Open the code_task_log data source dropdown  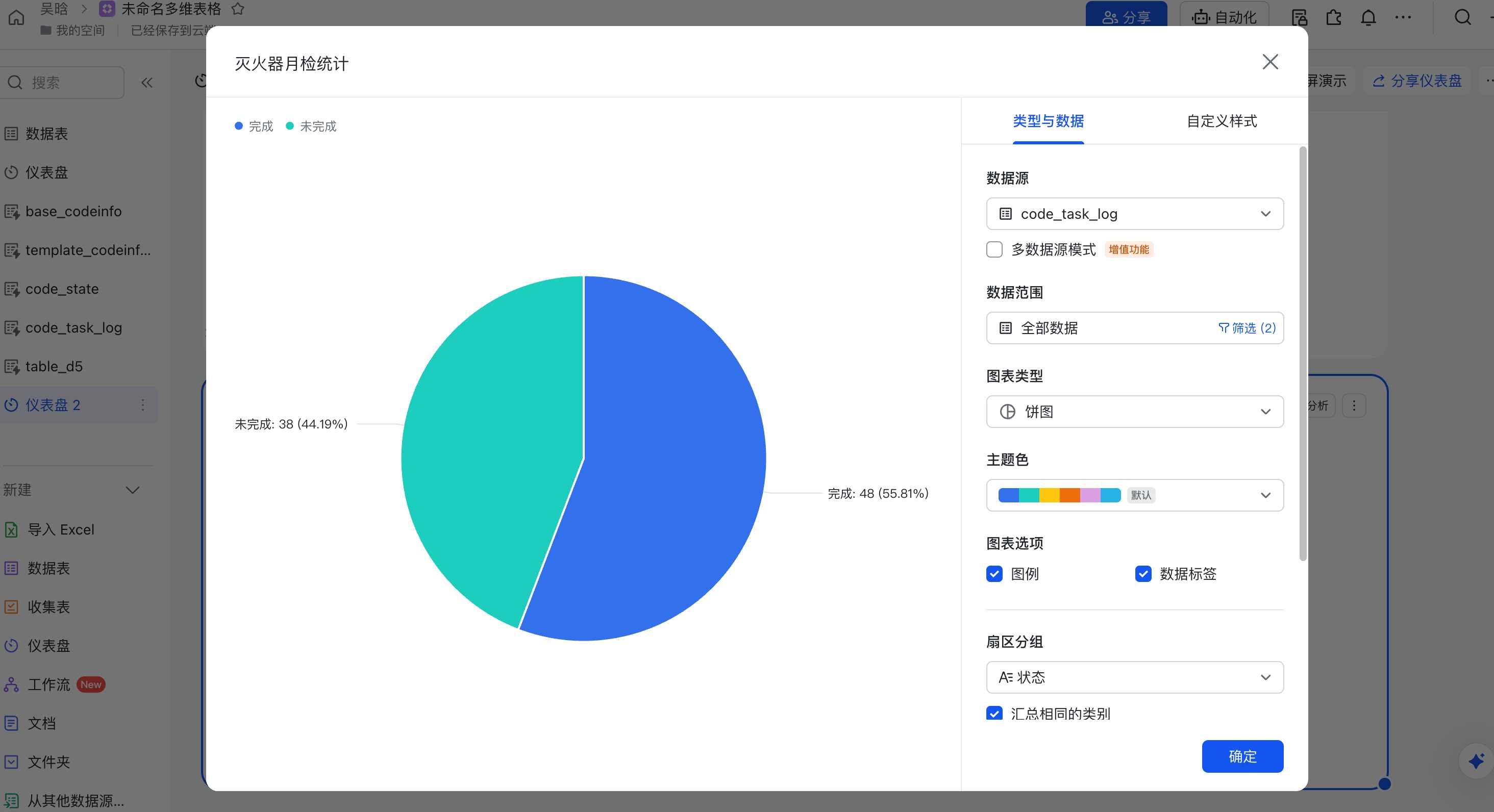pos(1134,214)
